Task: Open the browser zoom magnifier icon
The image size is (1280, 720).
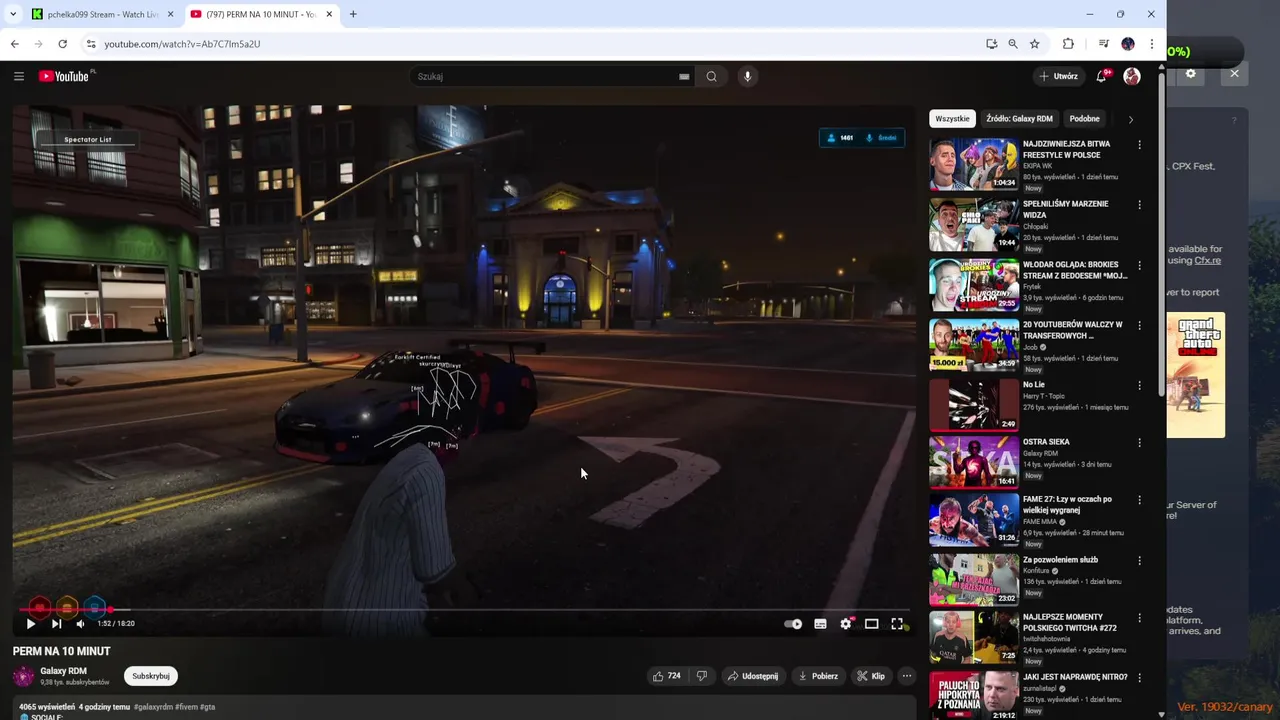Action: click(x=1013, y=44)
